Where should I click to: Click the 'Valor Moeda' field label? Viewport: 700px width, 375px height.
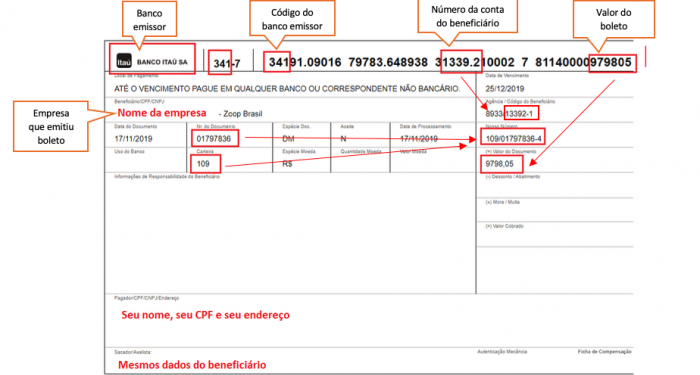tap(413, 151)
